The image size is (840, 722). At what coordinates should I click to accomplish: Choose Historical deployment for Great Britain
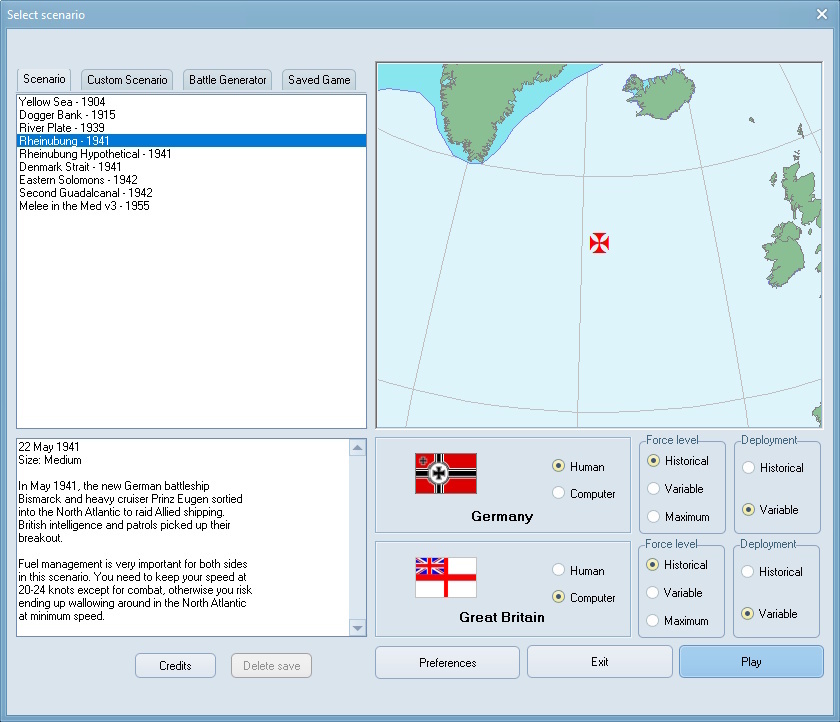(749, 572)
